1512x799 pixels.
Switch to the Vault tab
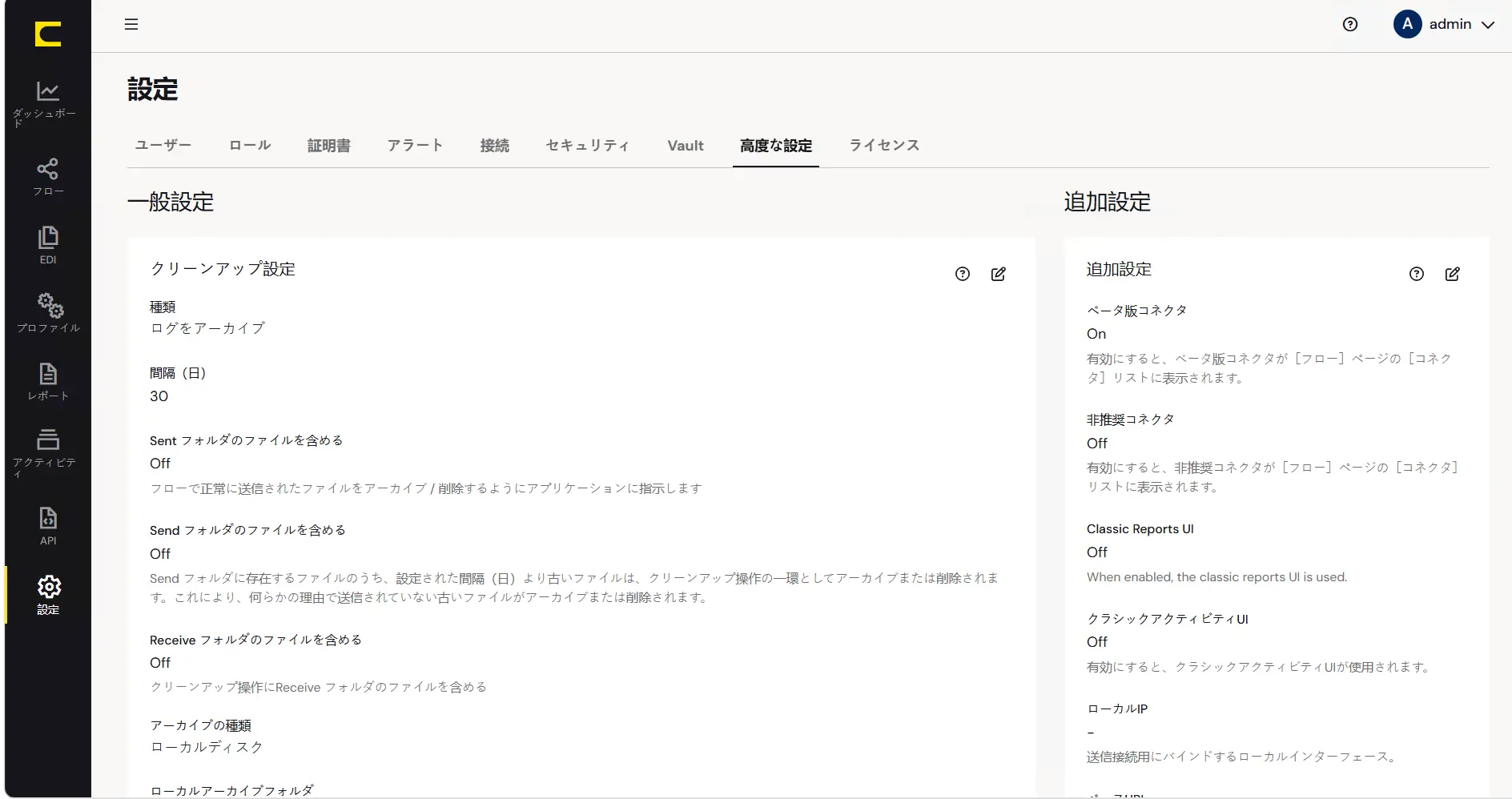[x=686, y=146]
